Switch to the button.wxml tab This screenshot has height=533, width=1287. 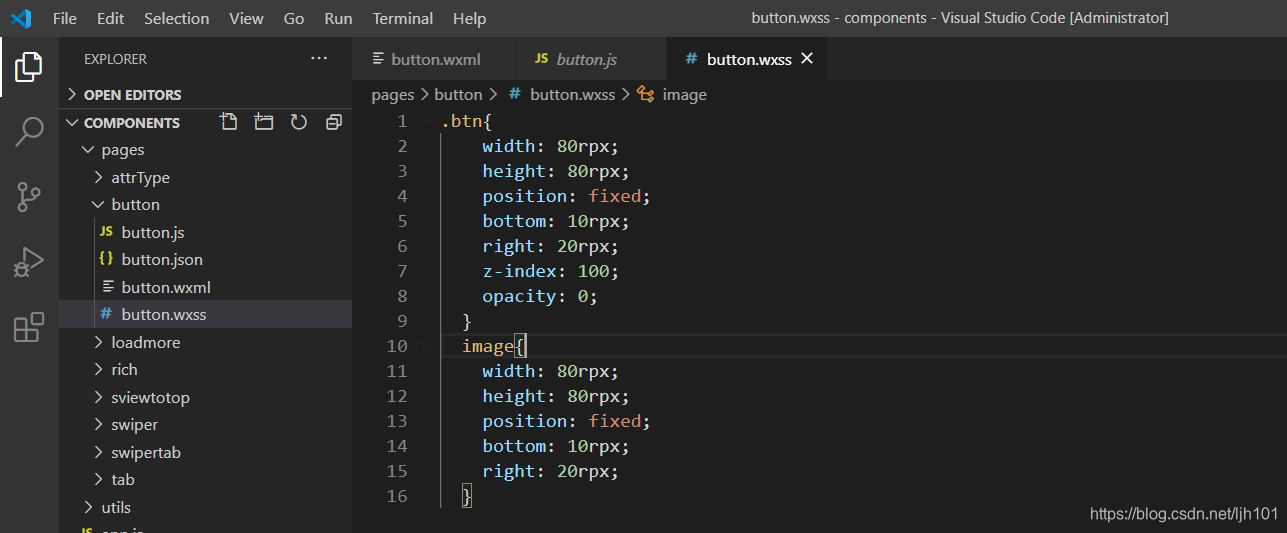(x=434, y=59)
